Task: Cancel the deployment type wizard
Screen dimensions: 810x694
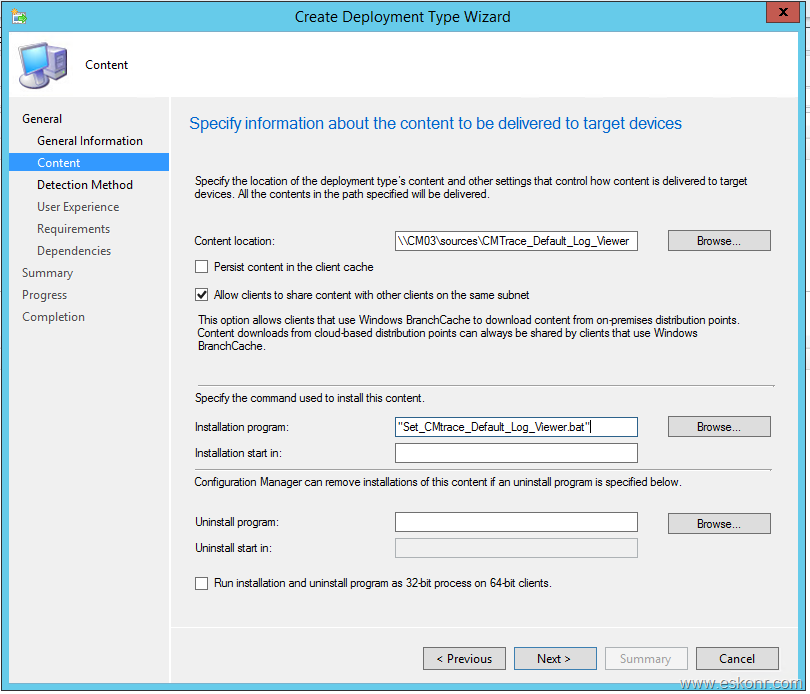Action: click(737, 659)
